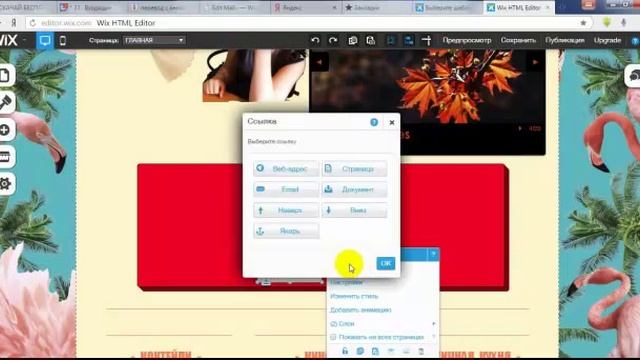This screenshot has width=640, height=360.
Task: Click the Upgrade link in toolbar
Action: [607, 40]
